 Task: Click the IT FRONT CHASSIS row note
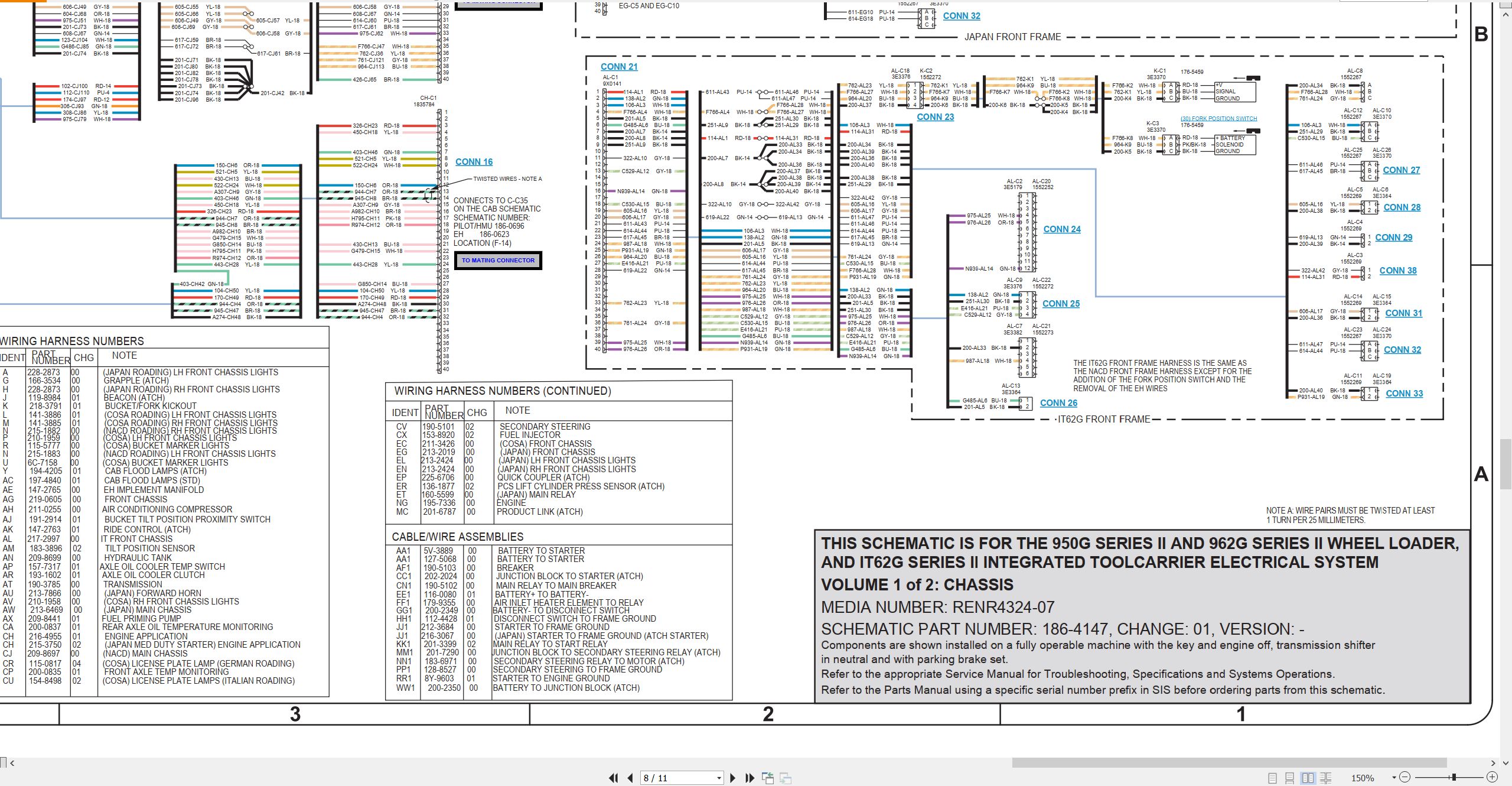(x=136, y=539)
